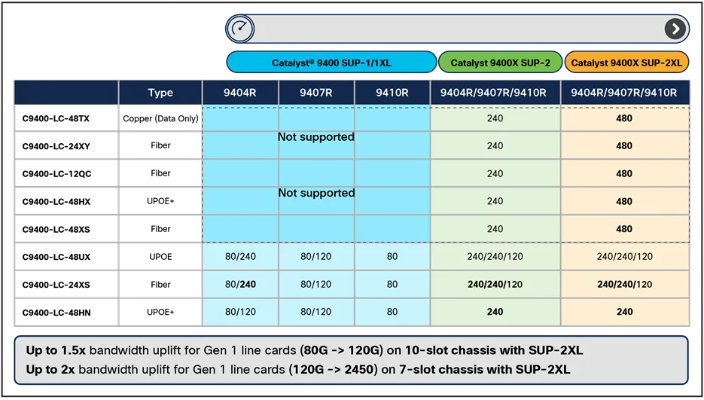Click Fiber type in the C9400-LC-24XY row
Image resolution: width=704 pixels, height=400 pixels.
pos(160,145)
